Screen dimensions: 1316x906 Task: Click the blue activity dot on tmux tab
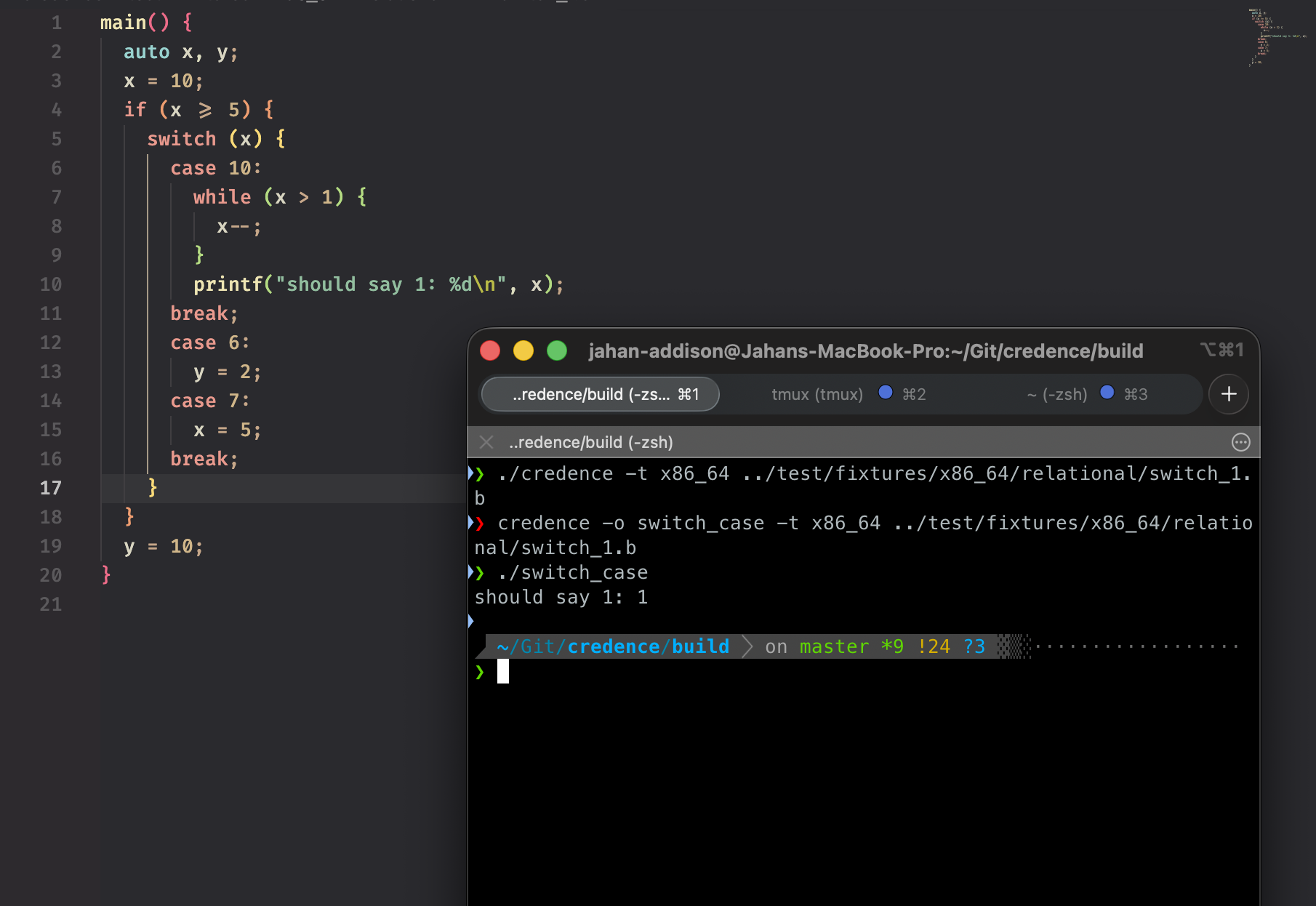pyautogui.click(x=885, y=393)
